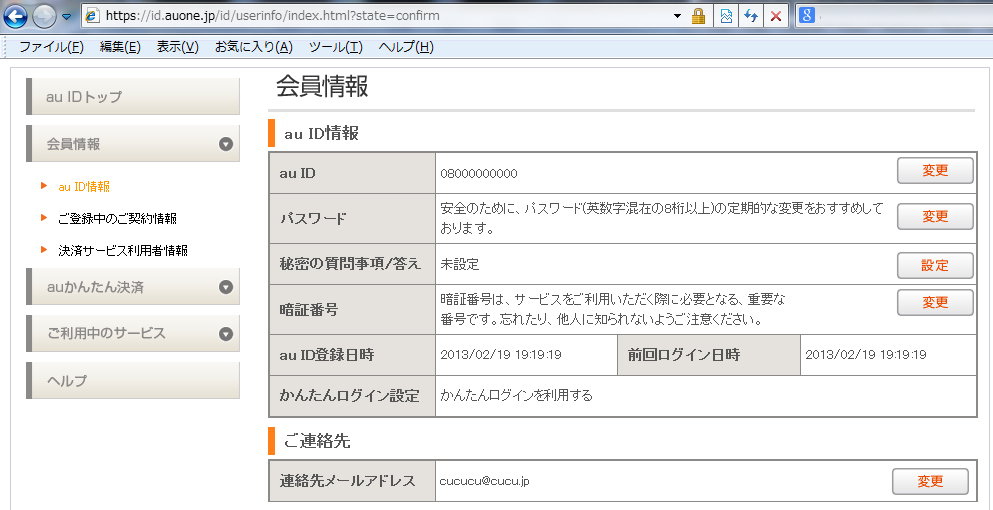Open the ヘルプ(H) menu
The height and width of the screenshot is (510, 993).
(x=406, y=47)
